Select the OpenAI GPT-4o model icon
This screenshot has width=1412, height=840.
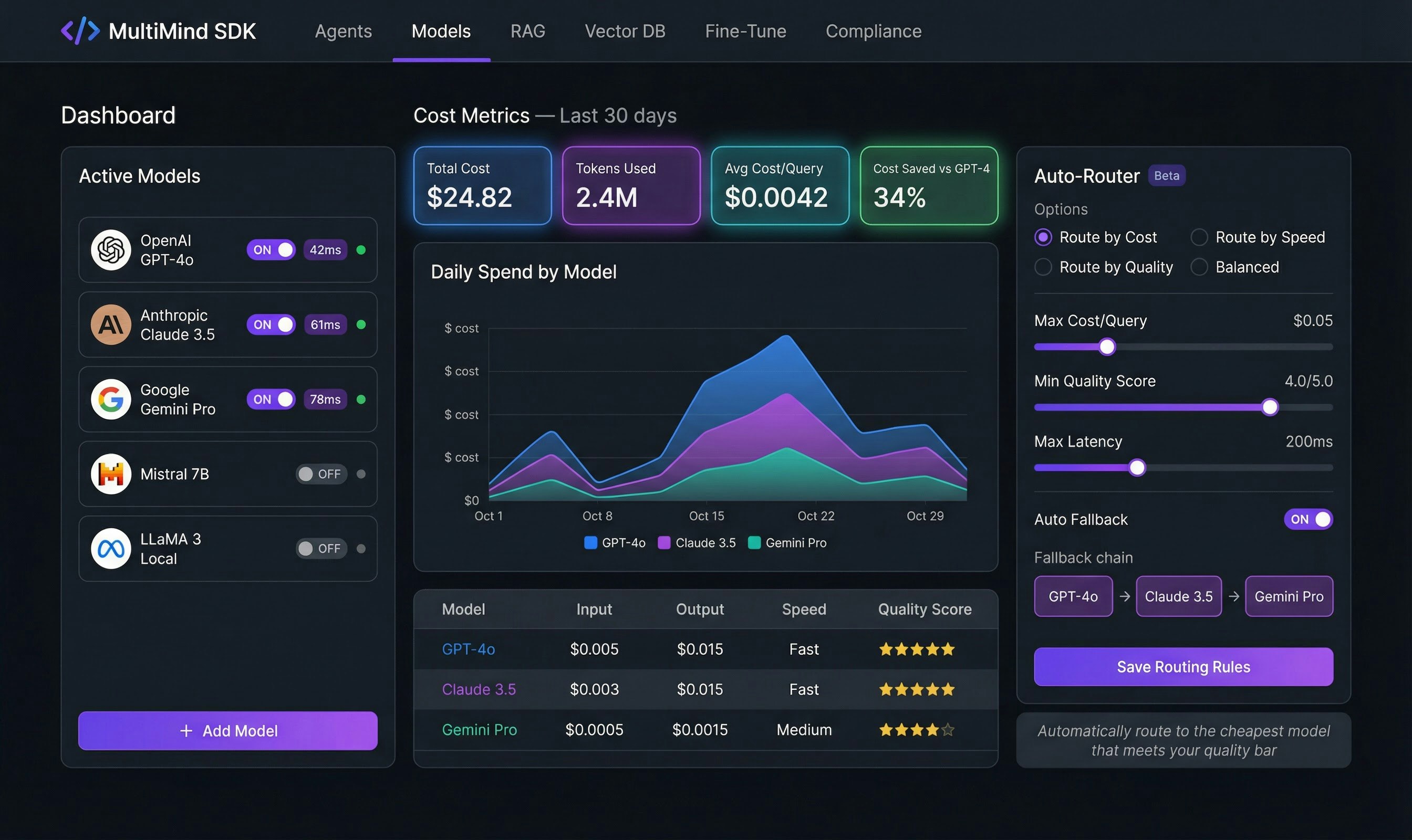click(x=111, y=249)
